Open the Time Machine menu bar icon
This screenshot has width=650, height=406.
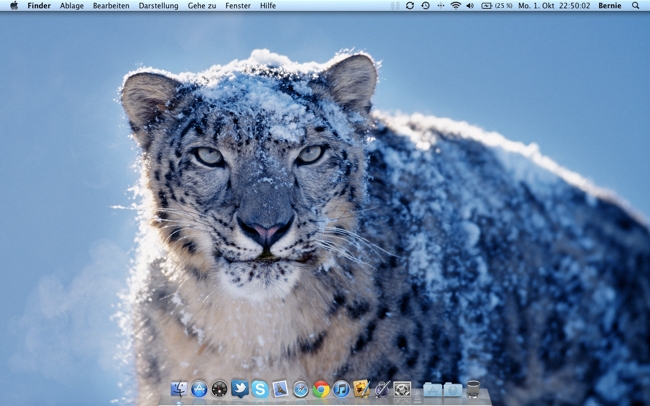tap(425, 6)
